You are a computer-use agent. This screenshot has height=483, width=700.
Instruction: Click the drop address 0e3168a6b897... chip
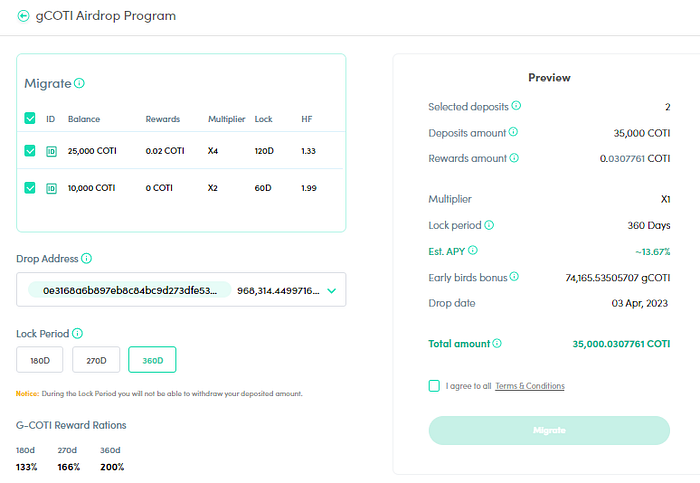[129, 290]
